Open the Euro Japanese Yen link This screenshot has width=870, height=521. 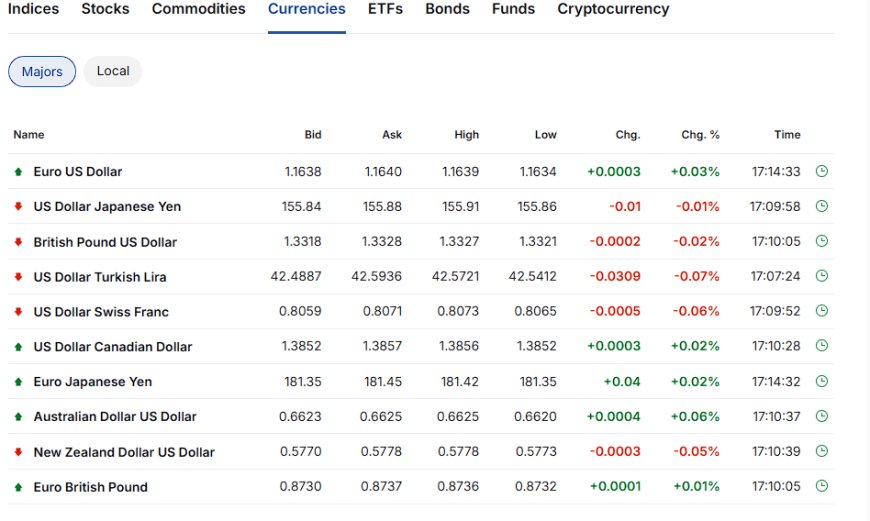click(x=93, y=382)
